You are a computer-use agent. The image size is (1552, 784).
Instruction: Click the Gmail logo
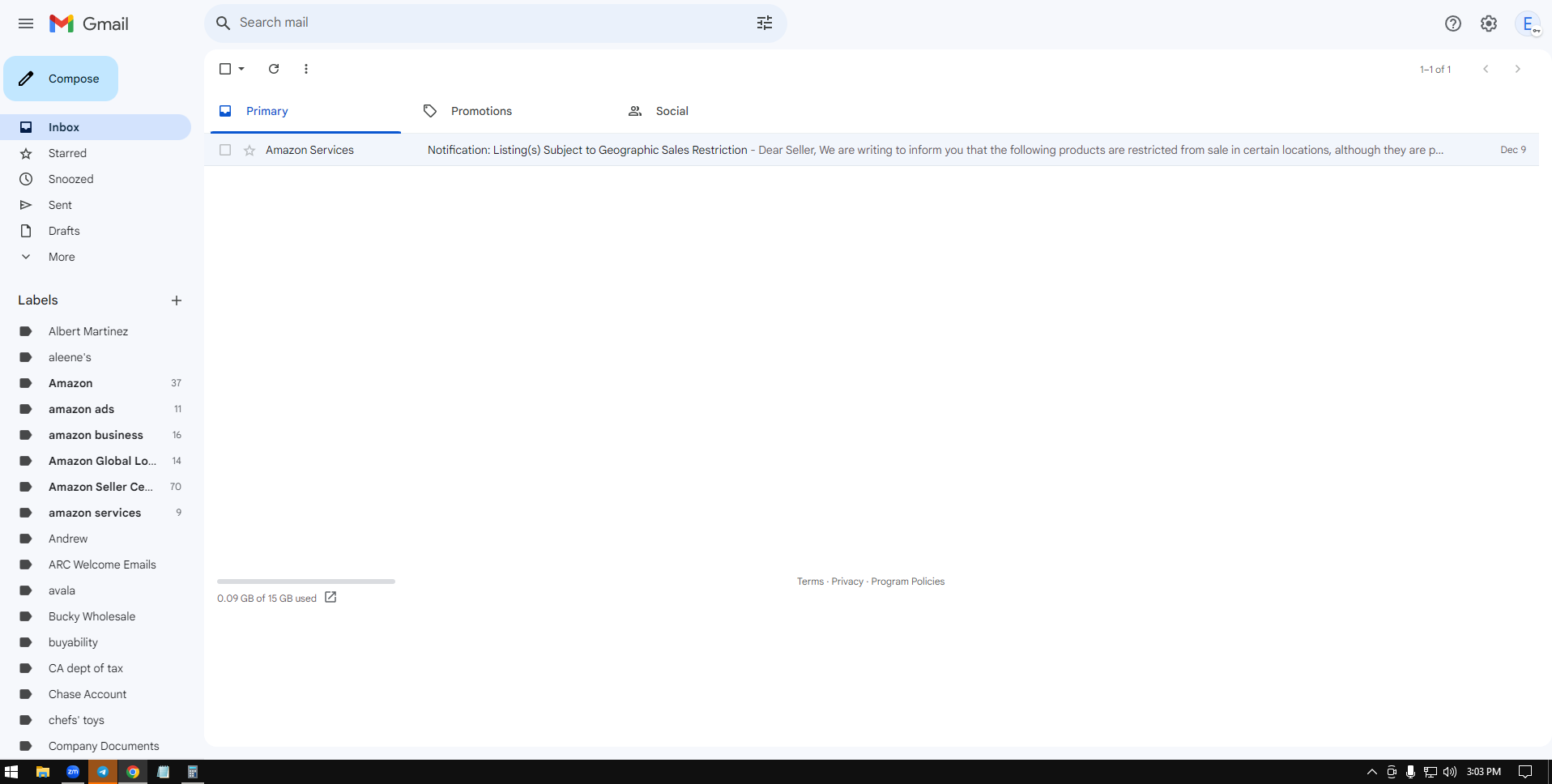click(89, 23)
